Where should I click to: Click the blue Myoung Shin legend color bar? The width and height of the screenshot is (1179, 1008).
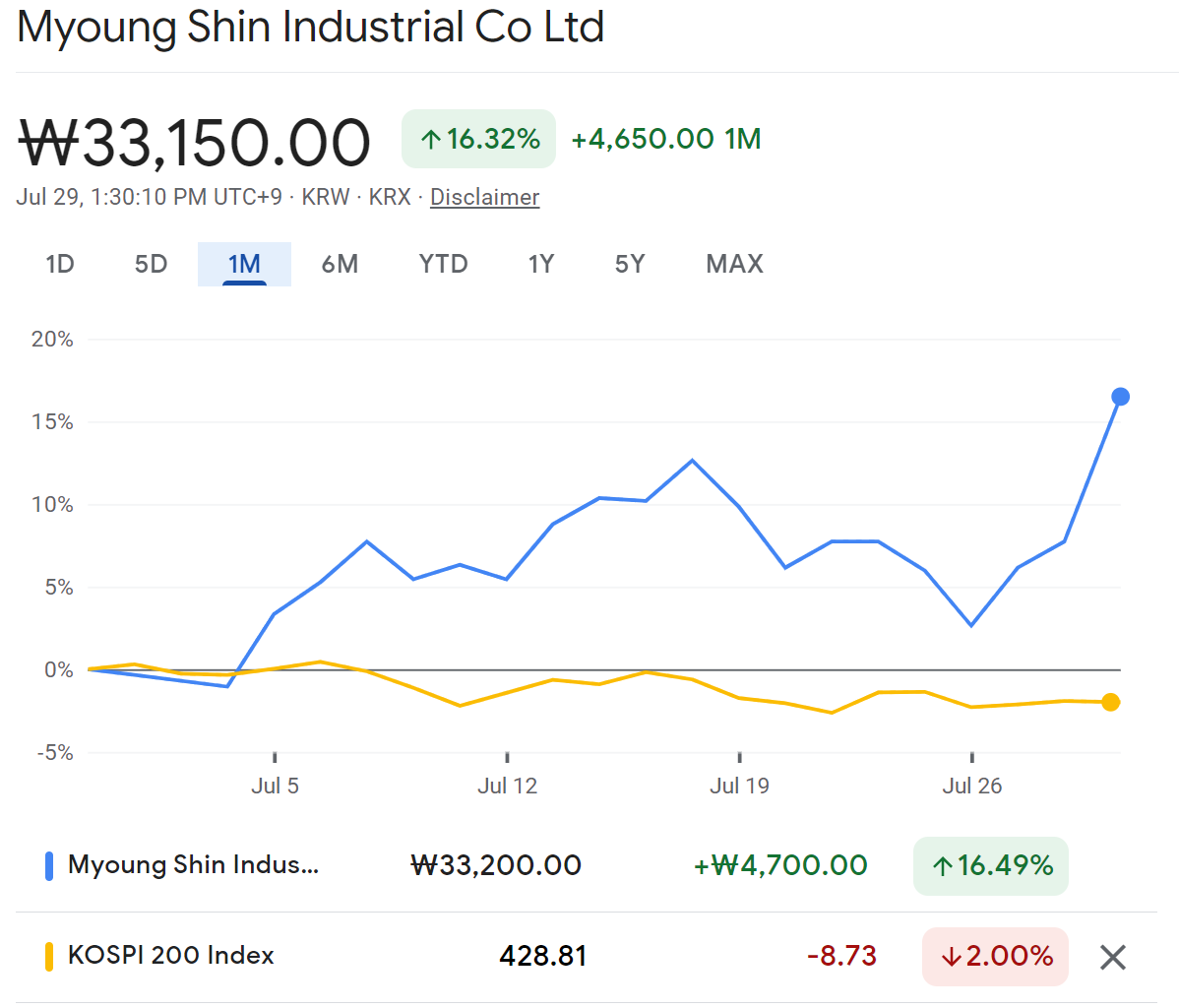click(49, 866)
